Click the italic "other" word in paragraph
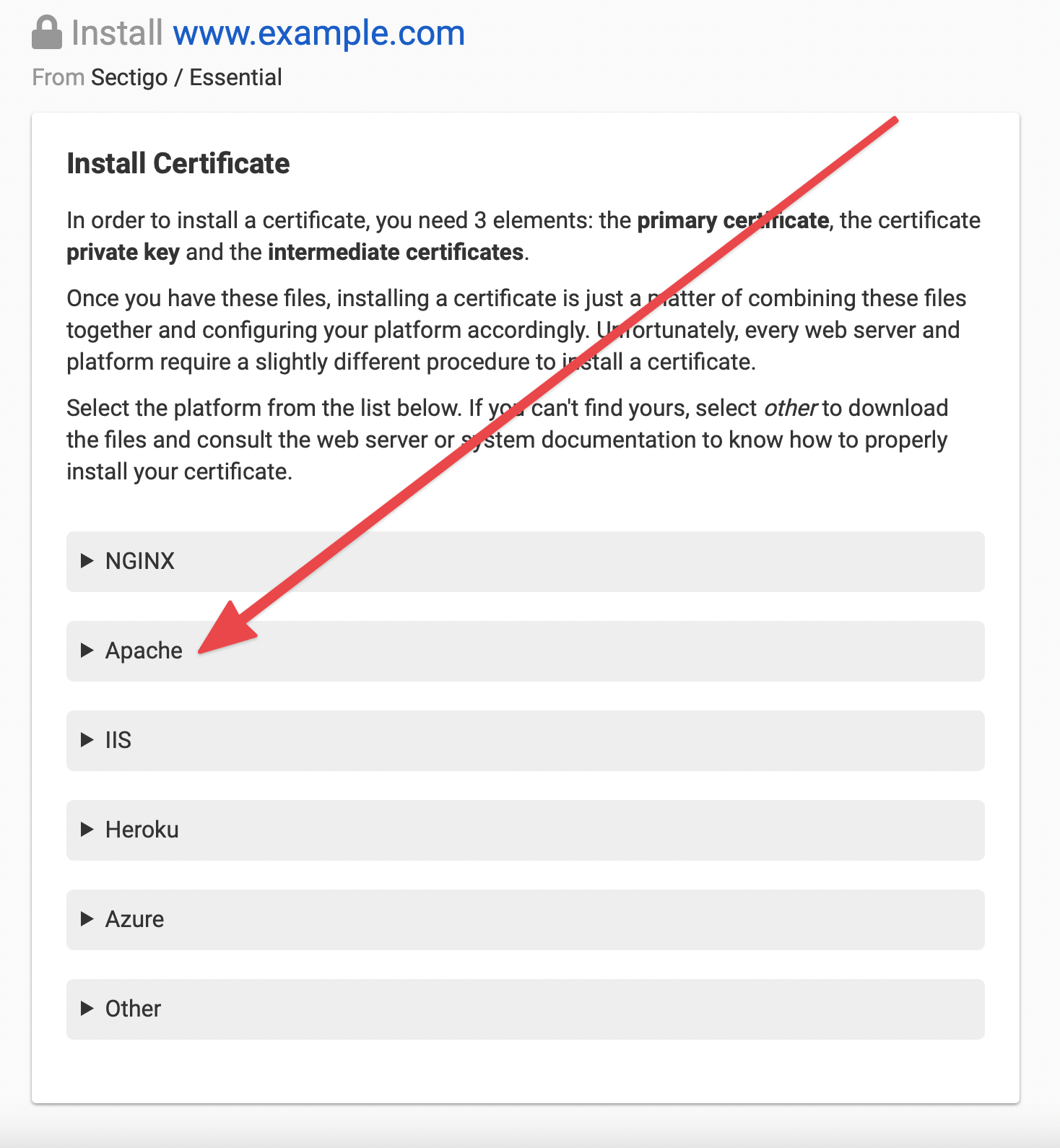1060x1148 pixels. (x=790, y=408)
